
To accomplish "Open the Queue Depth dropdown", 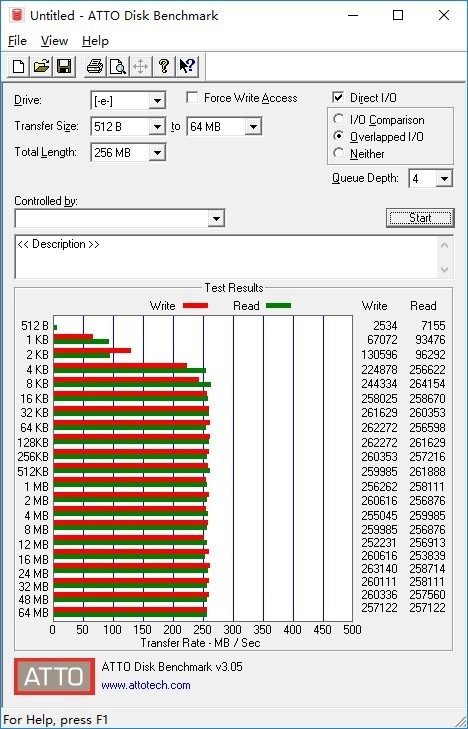I will coord(444,179).
